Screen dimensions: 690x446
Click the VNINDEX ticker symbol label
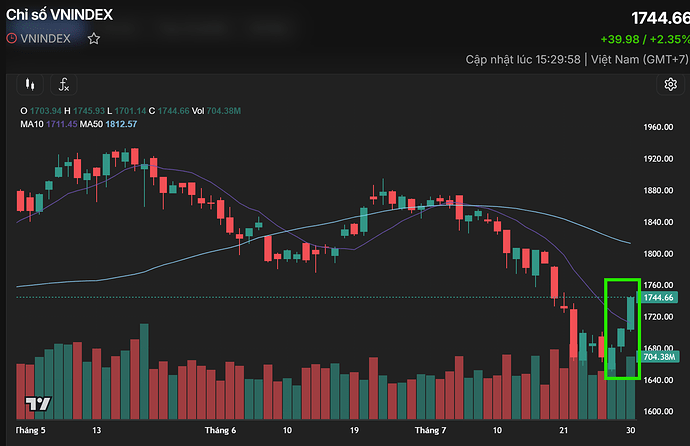(45, 39)
